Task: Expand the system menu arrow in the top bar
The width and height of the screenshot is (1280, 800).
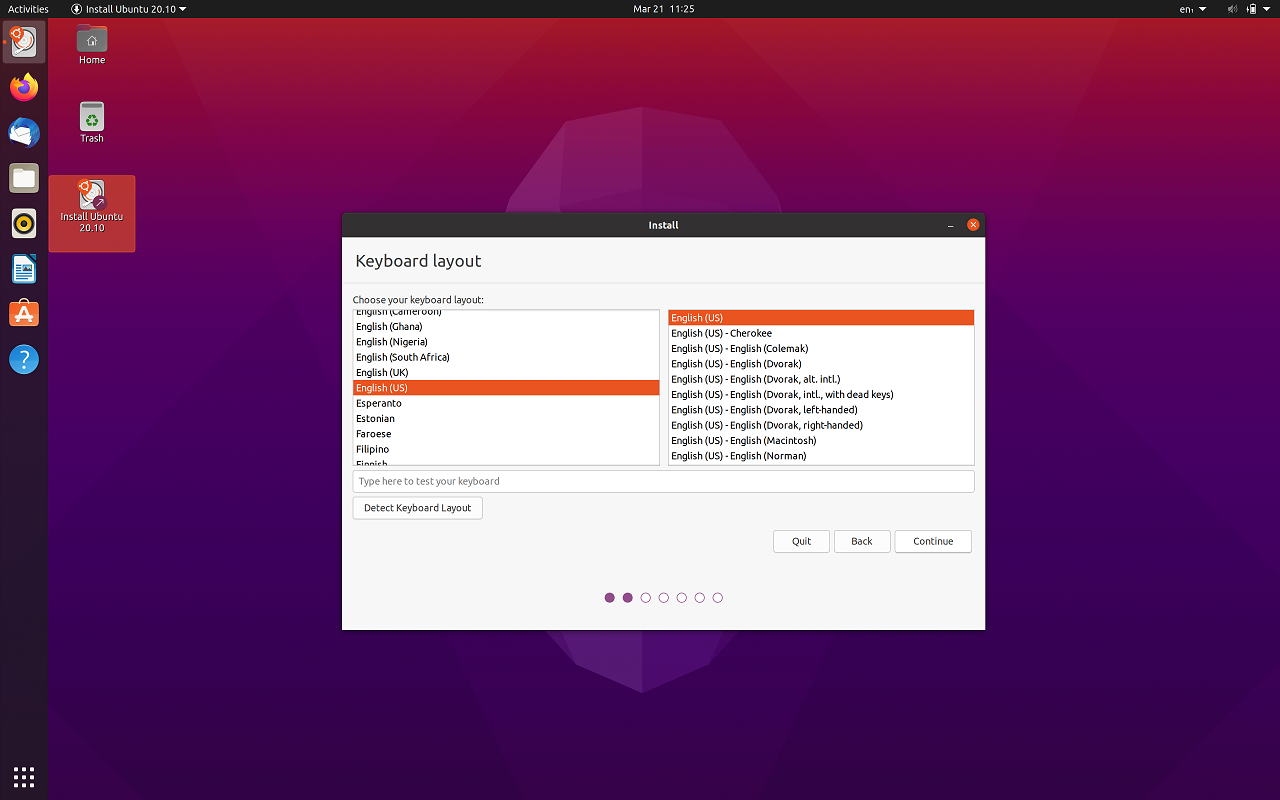Action: click(1268, 9)
